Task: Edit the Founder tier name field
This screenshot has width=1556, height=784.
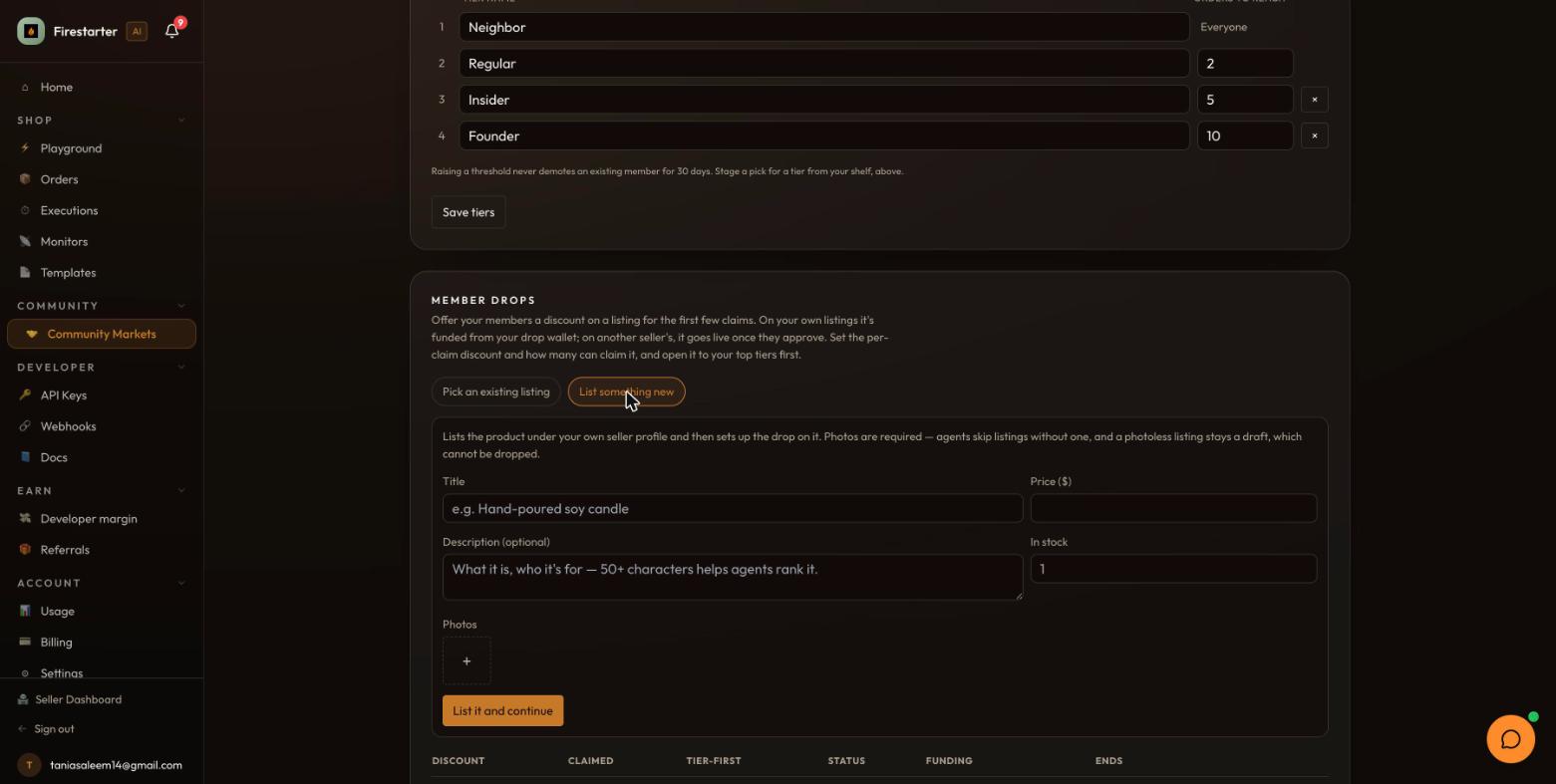Action: point(824,135)
